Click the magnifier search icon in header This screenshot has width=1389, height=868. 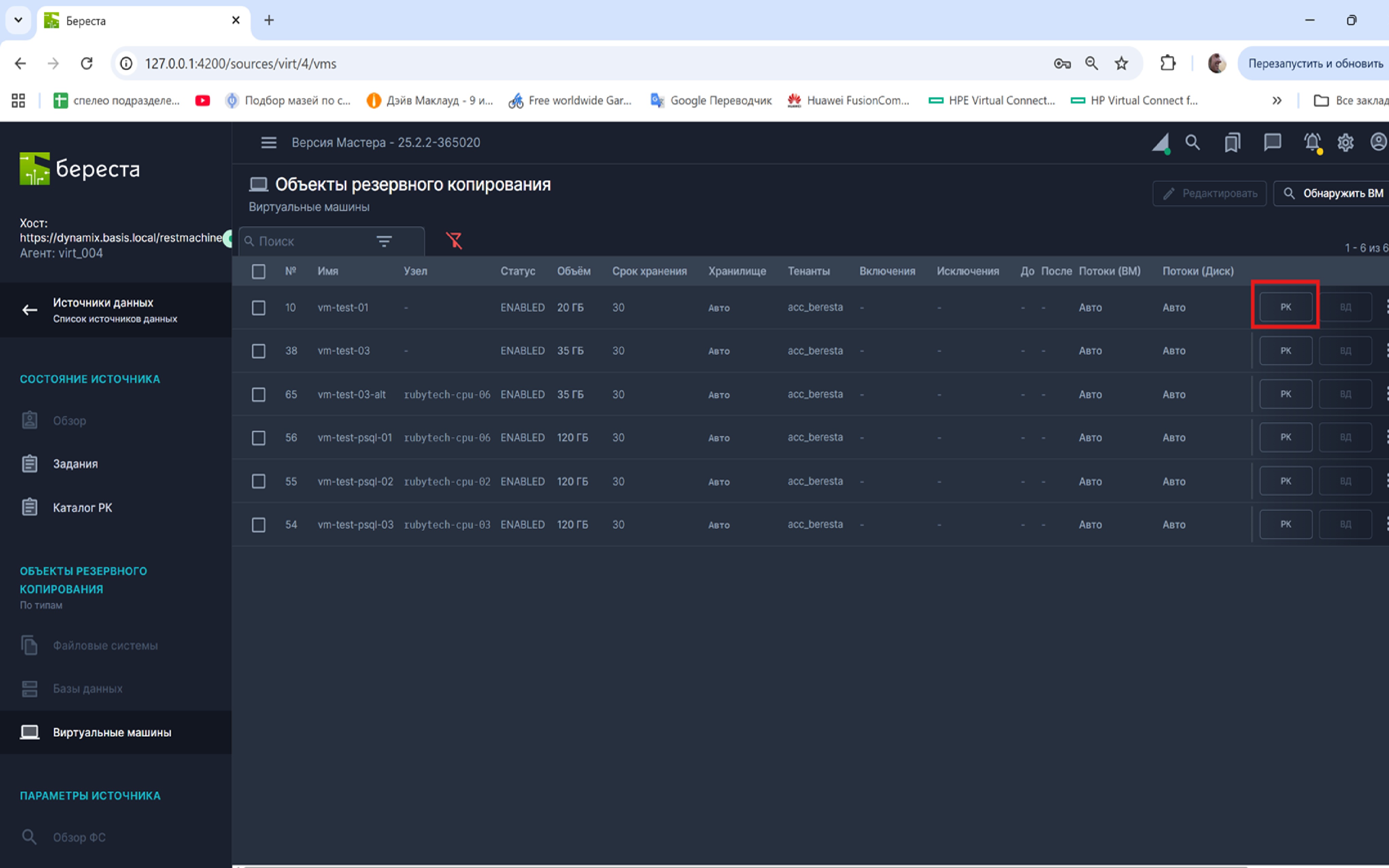click(x=1193, y=142)
